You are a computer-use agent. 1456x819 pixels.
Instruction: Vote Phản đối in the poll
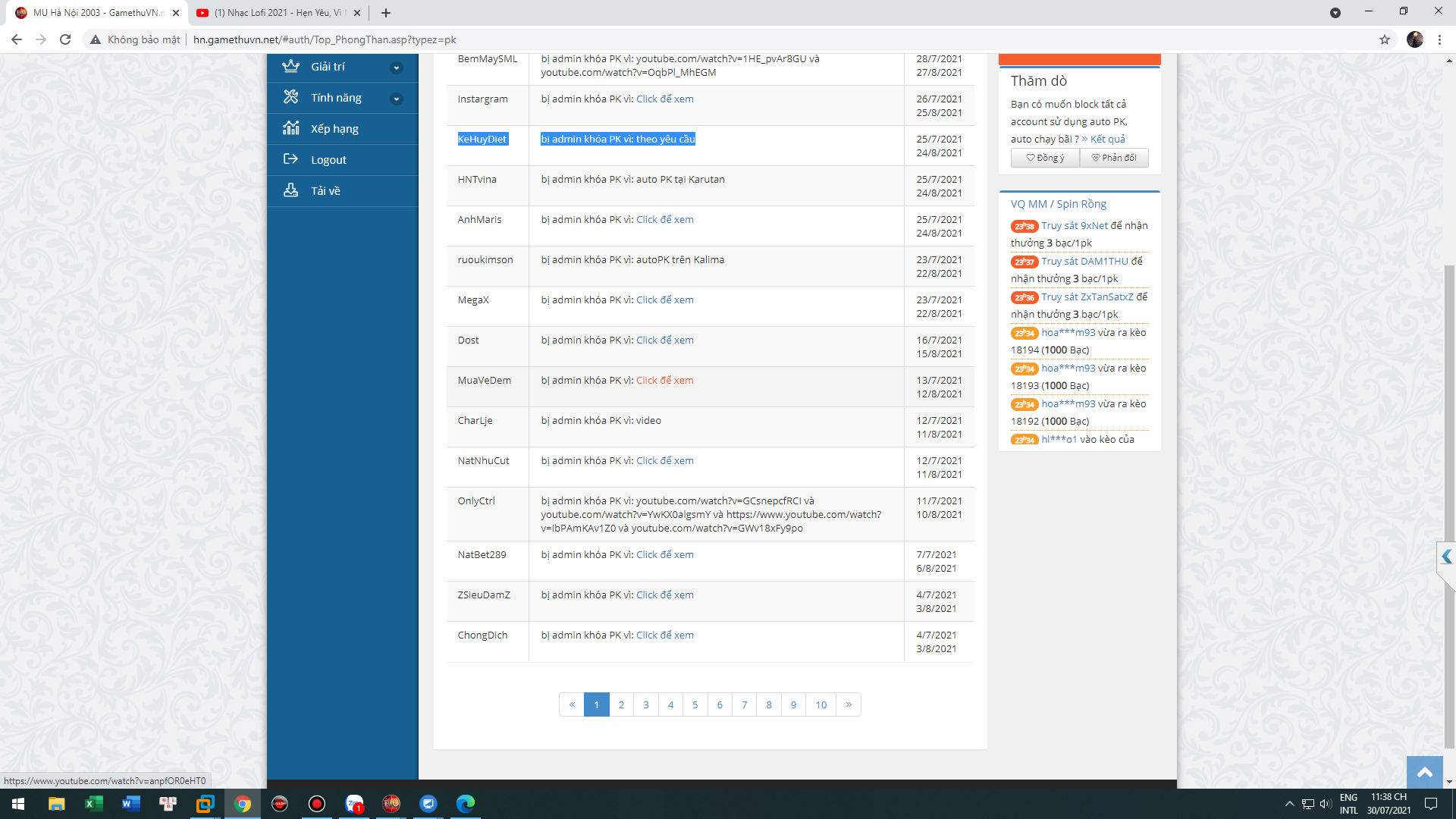tap(1113, 158)
